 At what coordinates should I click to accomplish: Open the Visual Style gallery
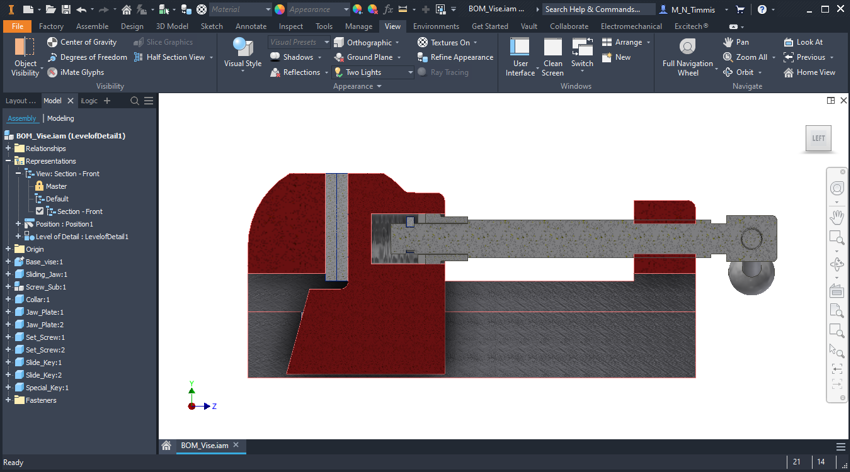pyautogui.click(x=242, y=54)
